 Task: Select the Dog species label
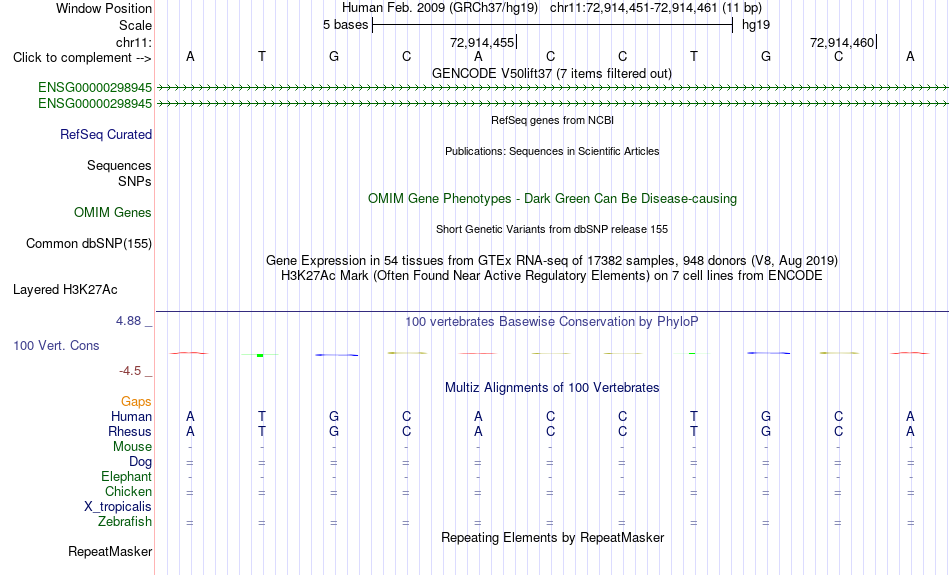tap(140, 462)
